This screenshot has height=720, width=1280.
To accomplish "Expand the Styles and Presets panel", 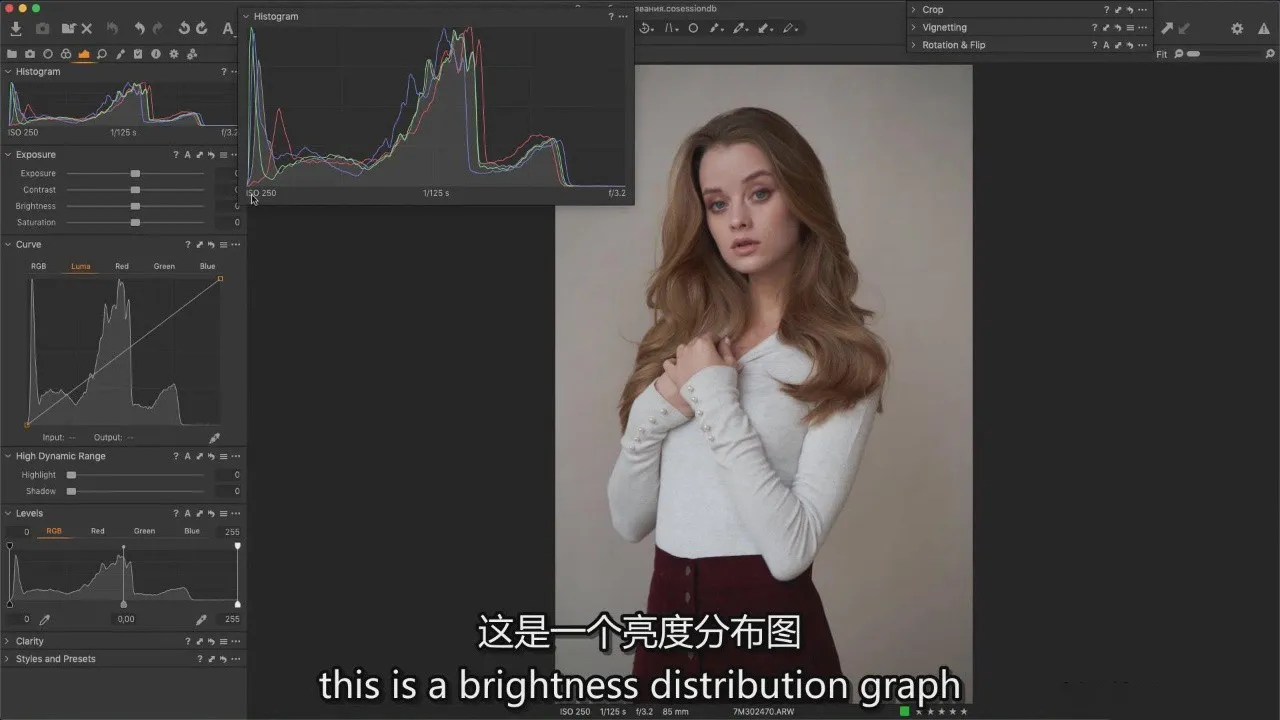I will point(8,659).
